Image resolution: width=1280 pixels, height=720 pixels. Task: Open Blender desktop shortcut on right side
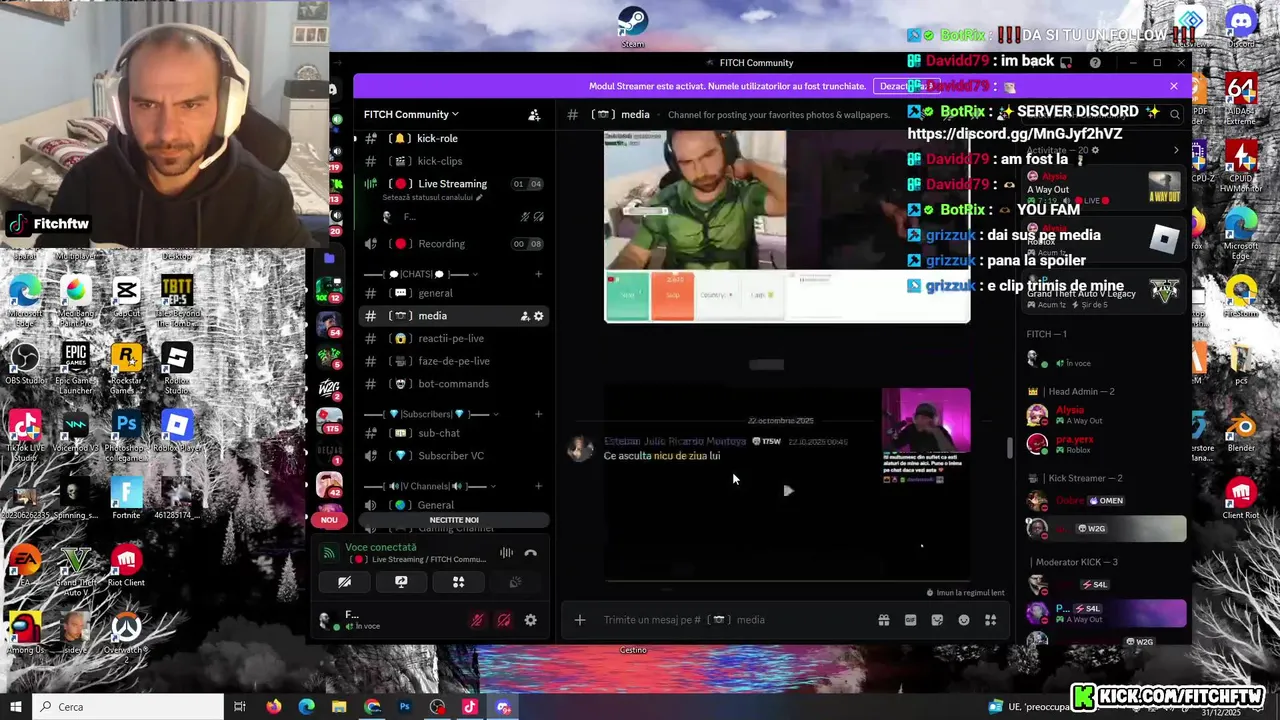(1241, 430)
